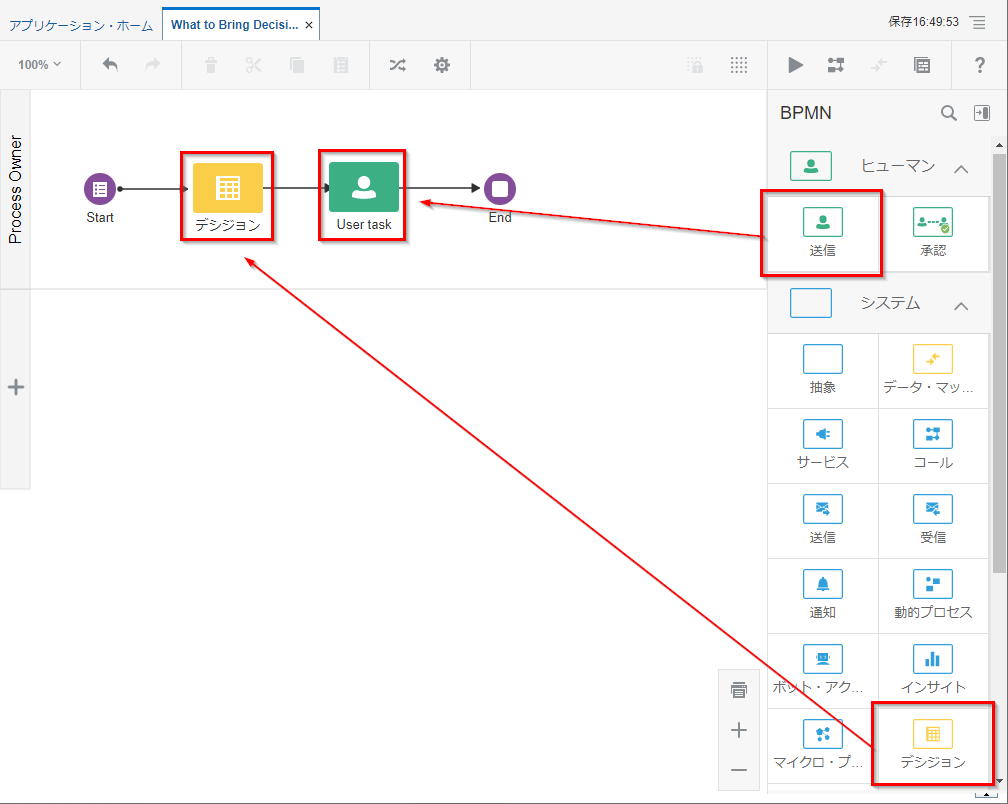The image size is (1008, 804).
Task: Search the BPMN palette with magnifier icon
Action: (x=949, y=113)
